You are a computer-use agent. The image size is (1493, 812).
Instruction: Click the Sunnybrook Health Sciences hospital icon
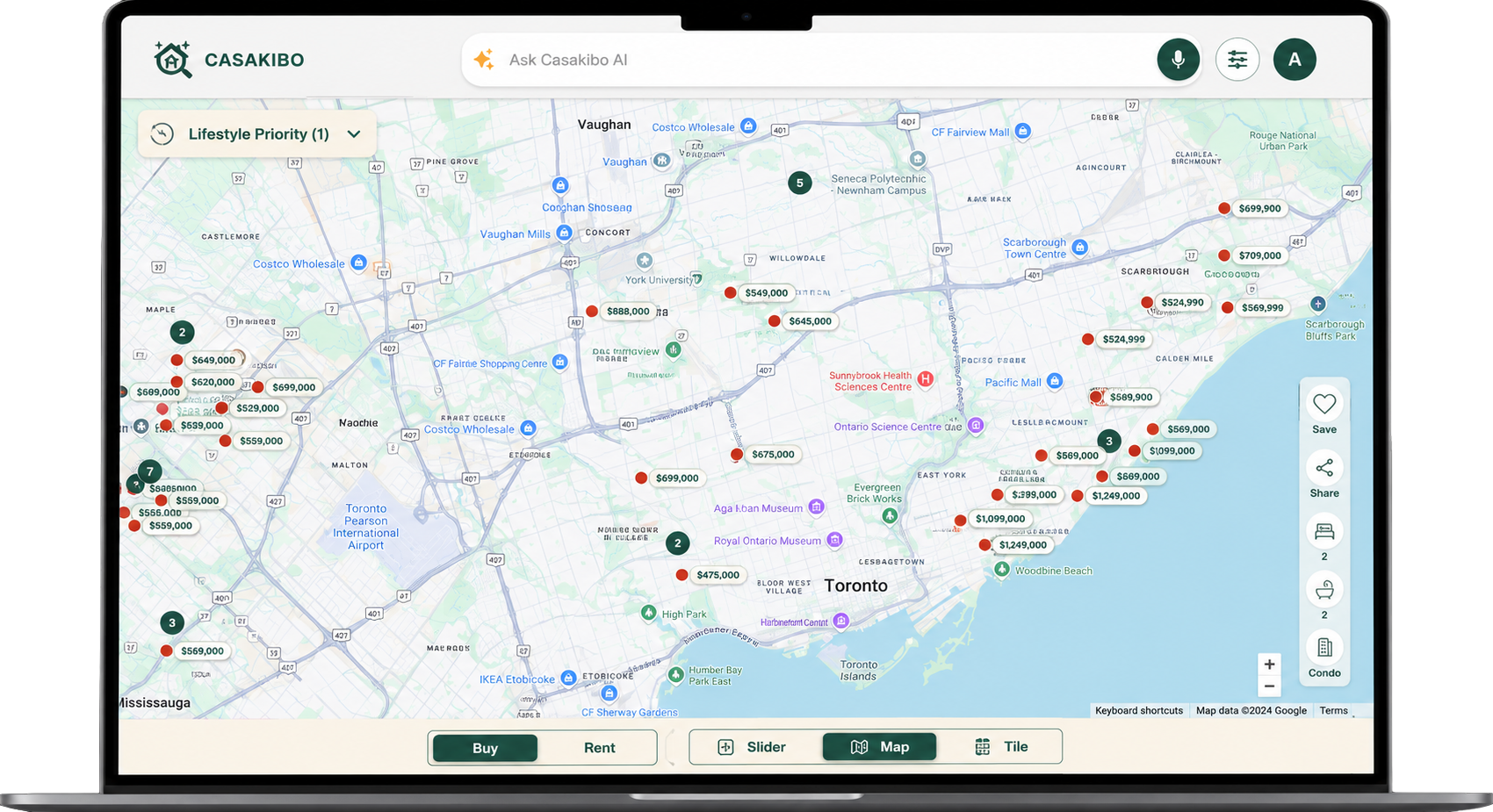point(925,379)
